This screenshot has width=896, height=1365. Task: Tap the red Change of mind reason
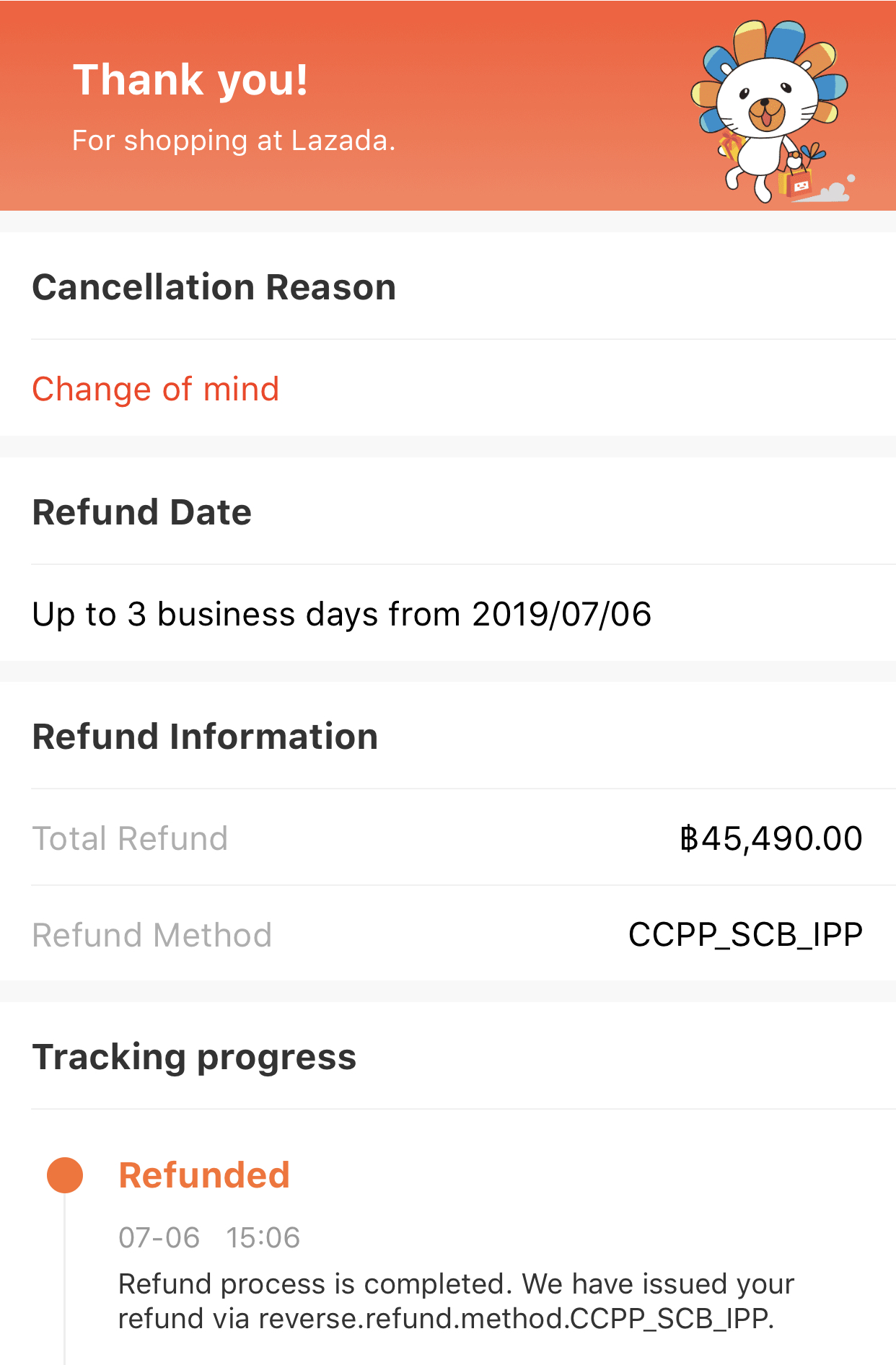156,390
